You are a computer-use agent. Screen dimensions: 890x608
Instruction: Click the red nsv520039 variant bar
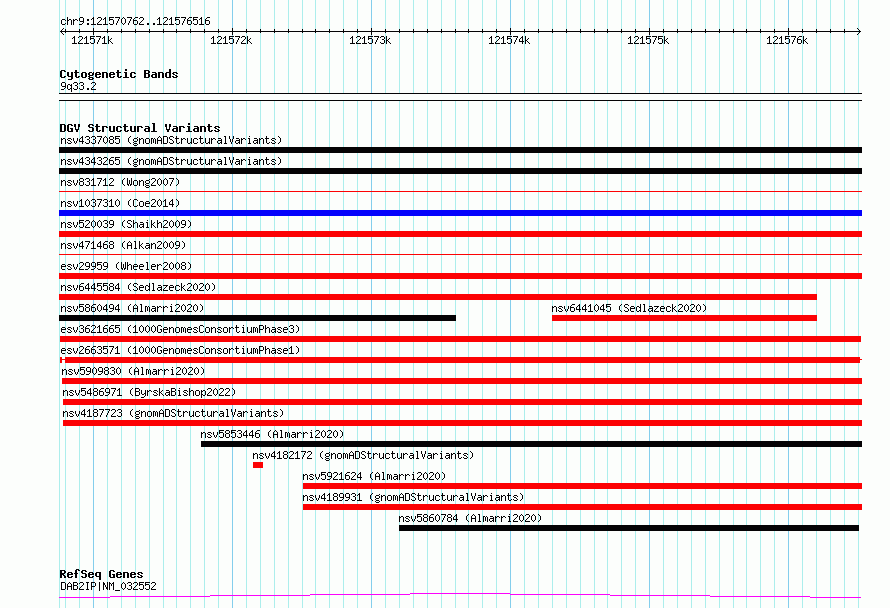pos(460,234)
